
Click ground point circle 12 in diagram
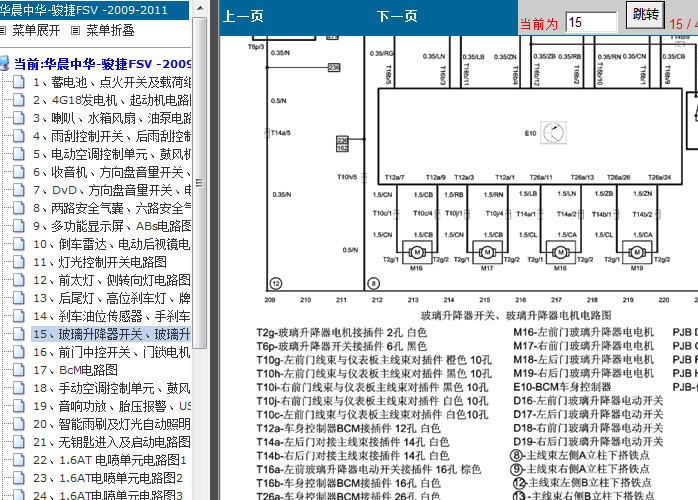coord(276,283)
